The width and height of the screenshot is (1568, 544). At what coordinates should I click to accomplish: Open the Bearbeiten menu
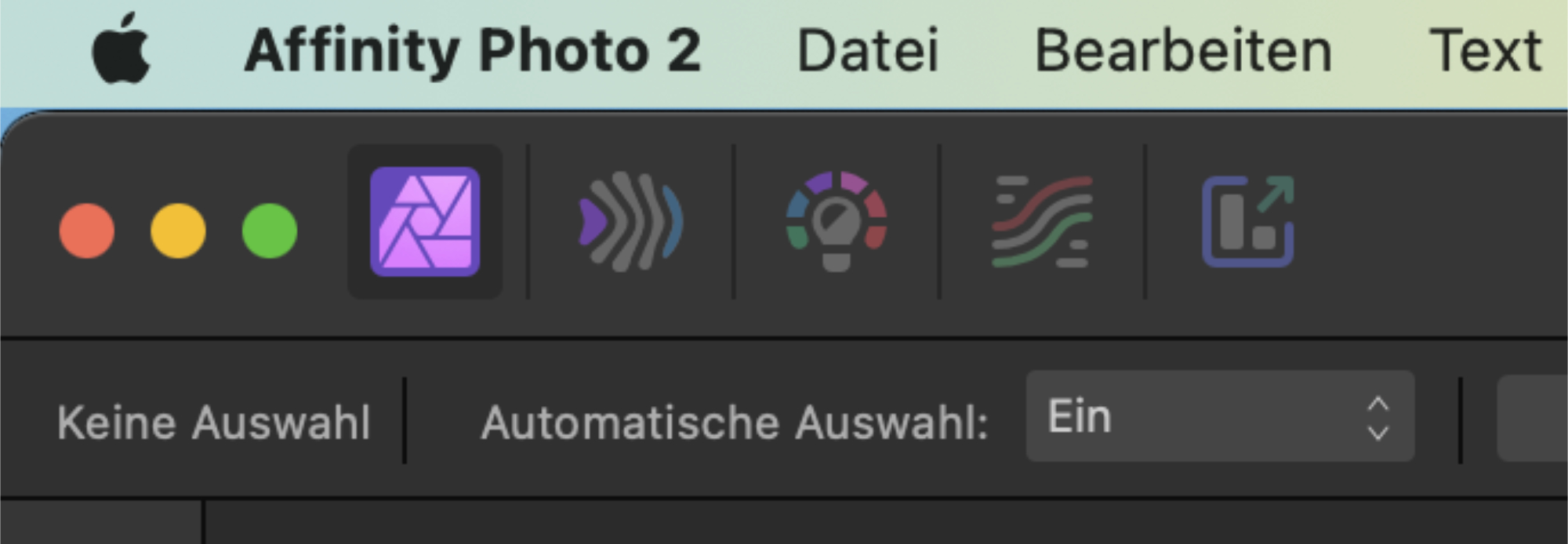coord(1184,49)
